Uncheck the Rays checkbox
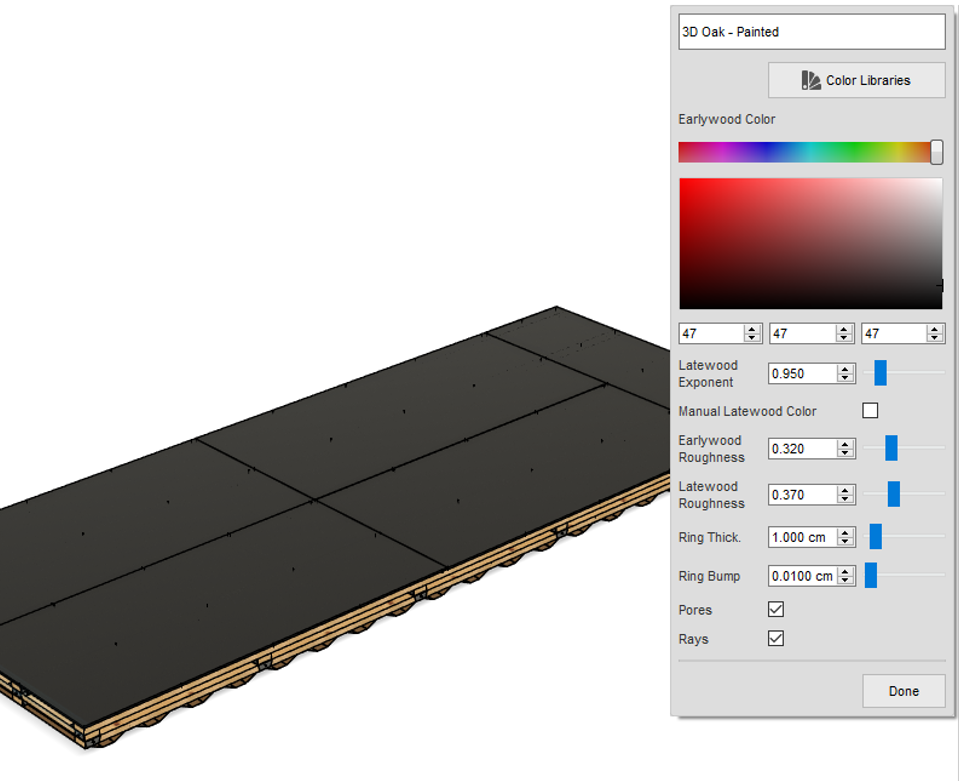 [776, 638]
